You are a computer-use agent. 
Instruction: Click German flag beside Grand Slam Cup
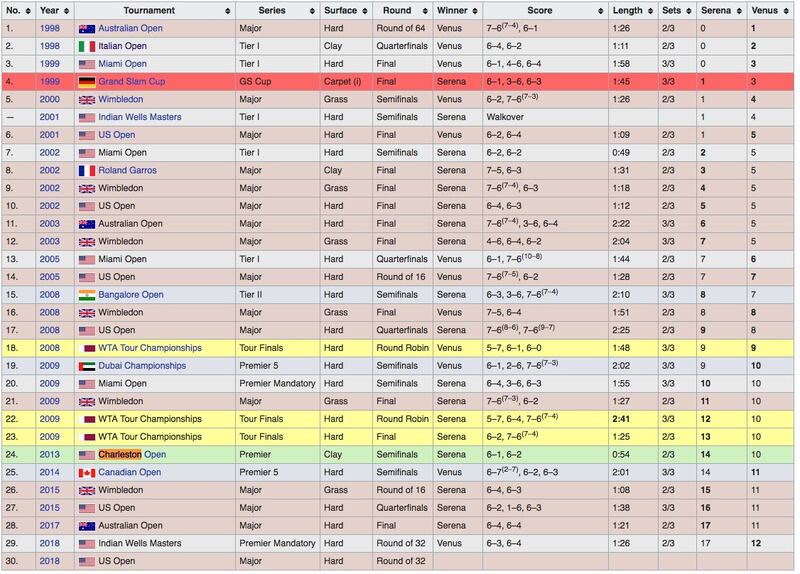[x=87, y=82]
